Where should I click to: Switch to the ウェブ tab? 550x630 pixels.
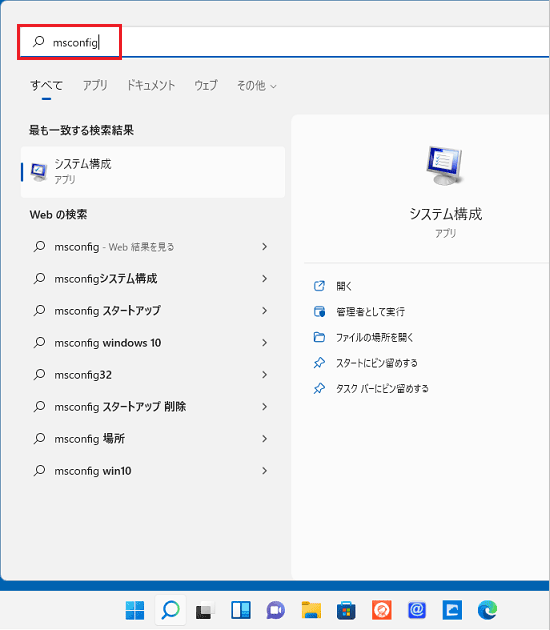point(206,85)
